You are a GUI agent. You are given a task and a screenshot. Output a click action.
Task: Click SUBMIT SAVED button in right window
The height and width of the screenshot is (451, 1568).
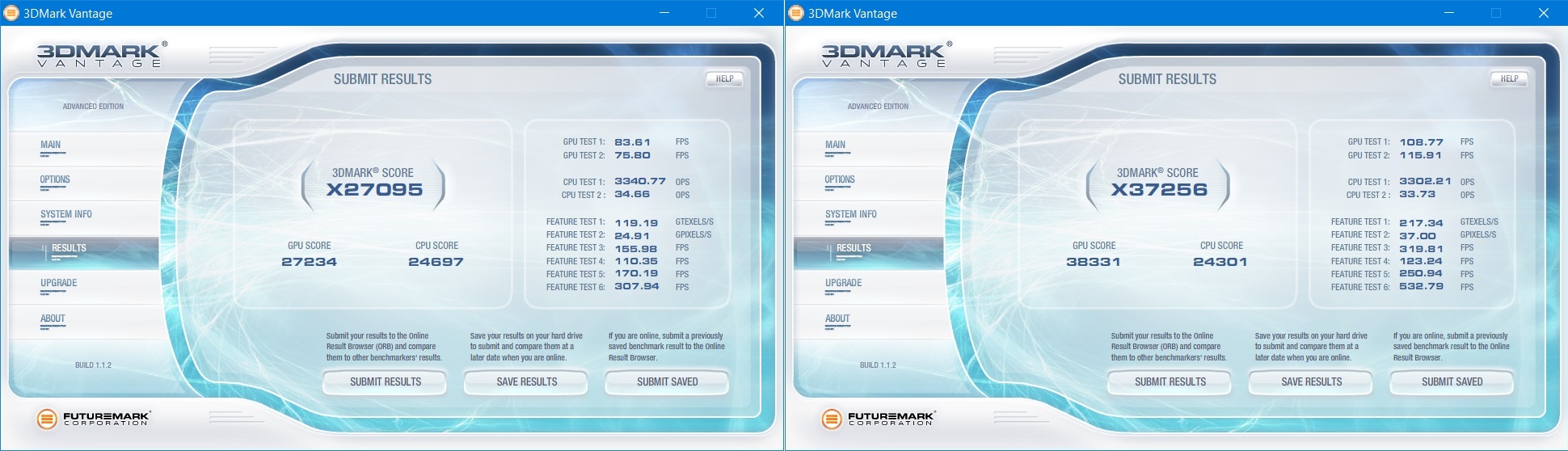1452,381
